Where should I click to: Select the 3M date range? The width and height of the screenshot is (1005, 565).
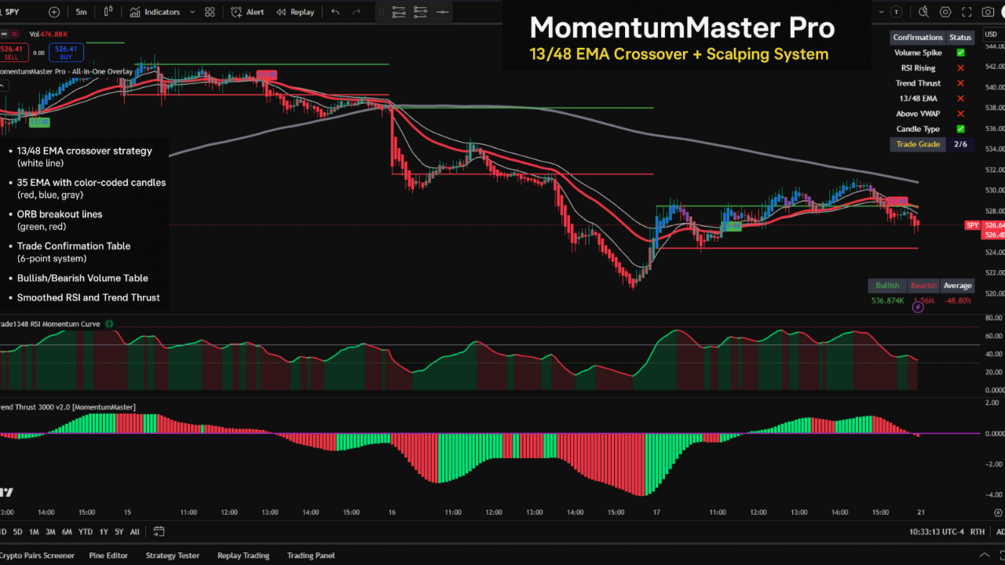click(51, 532)
